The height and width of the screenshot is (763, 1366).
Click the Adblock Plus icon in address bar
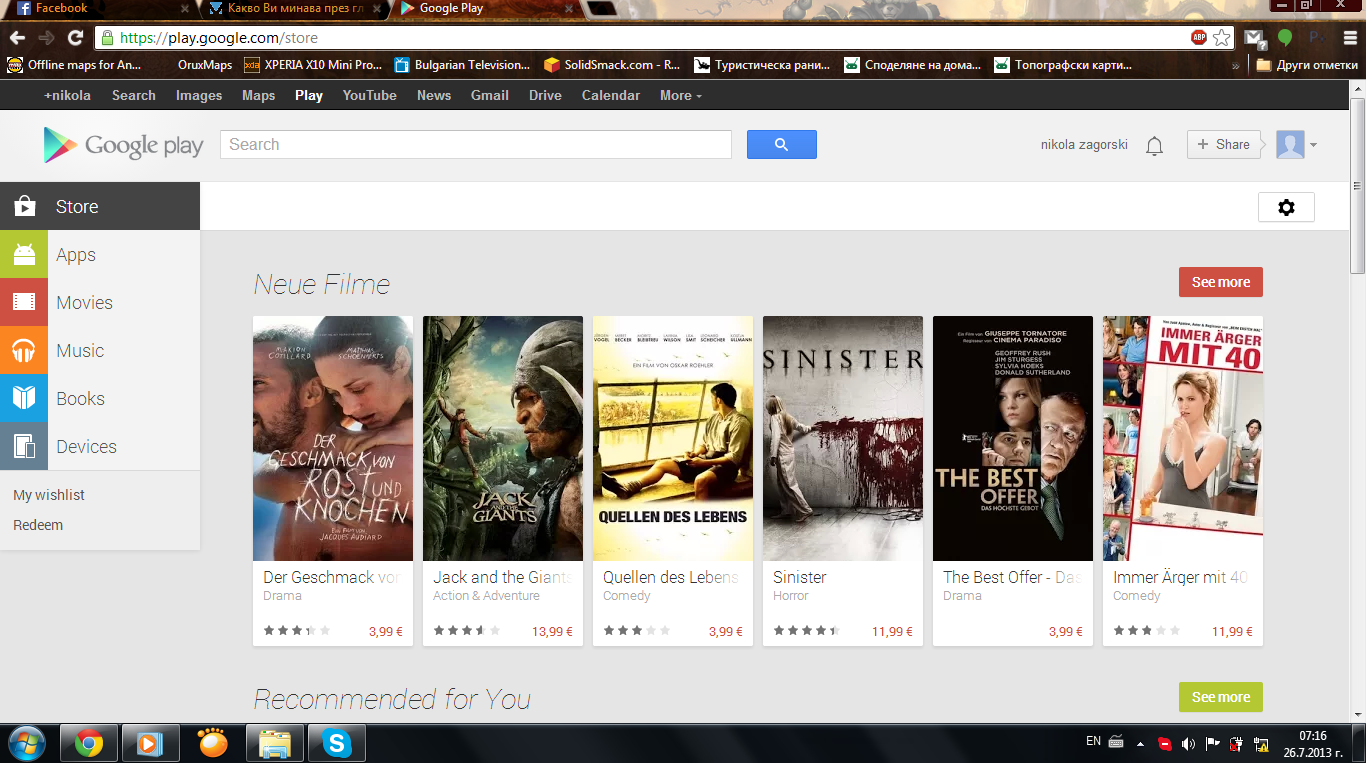(x=1199, y=38)
